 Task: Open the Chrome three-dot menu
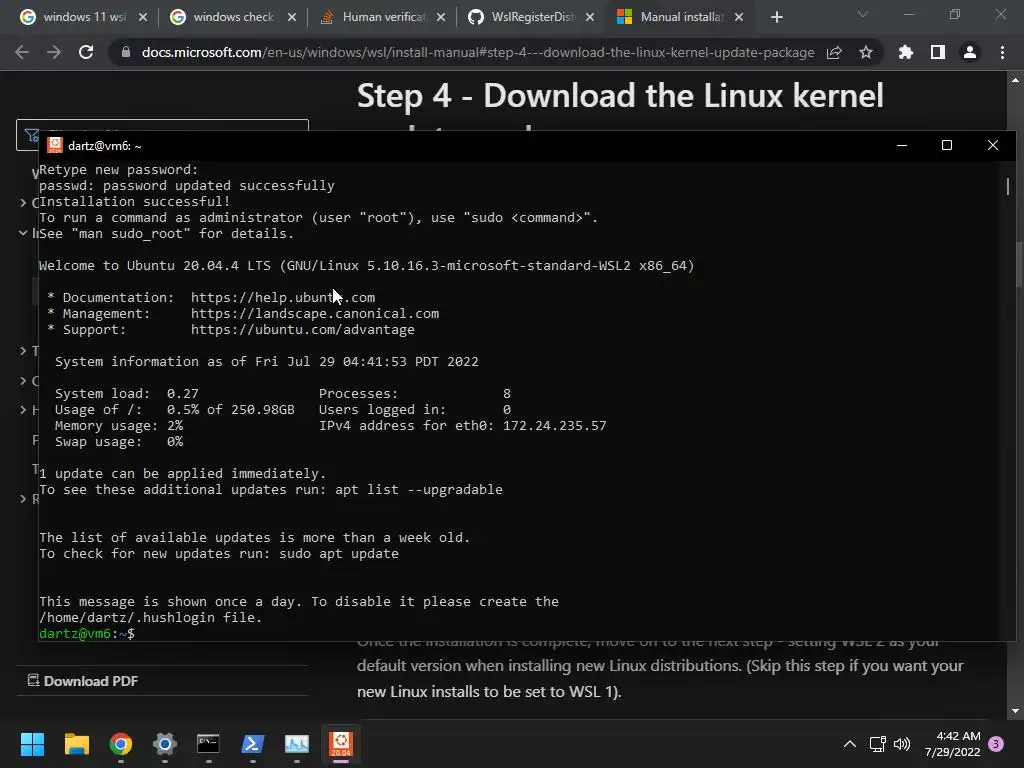point(1002,52)
